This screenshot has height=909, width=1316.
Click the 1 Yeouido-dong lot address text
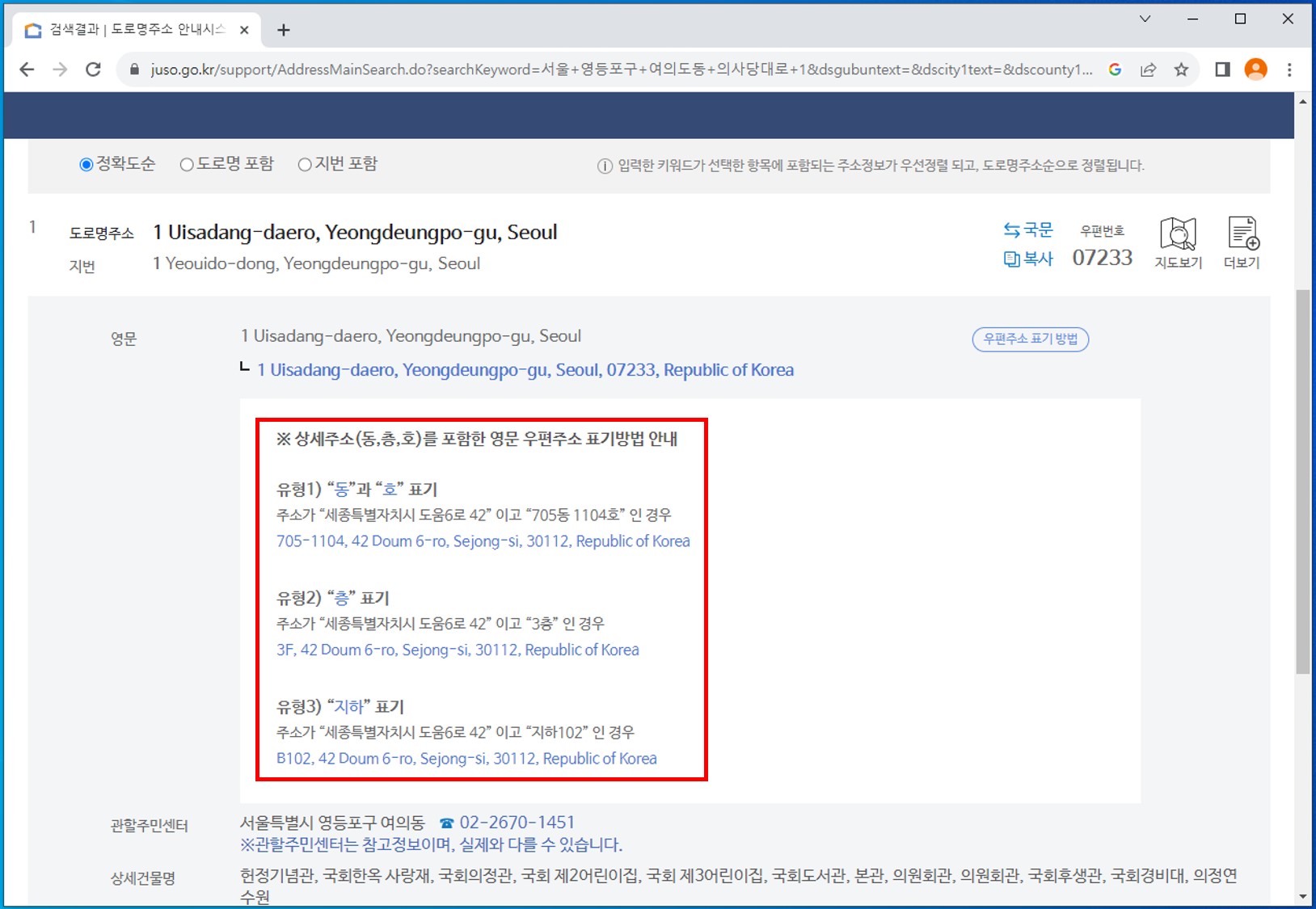[316, 264]
